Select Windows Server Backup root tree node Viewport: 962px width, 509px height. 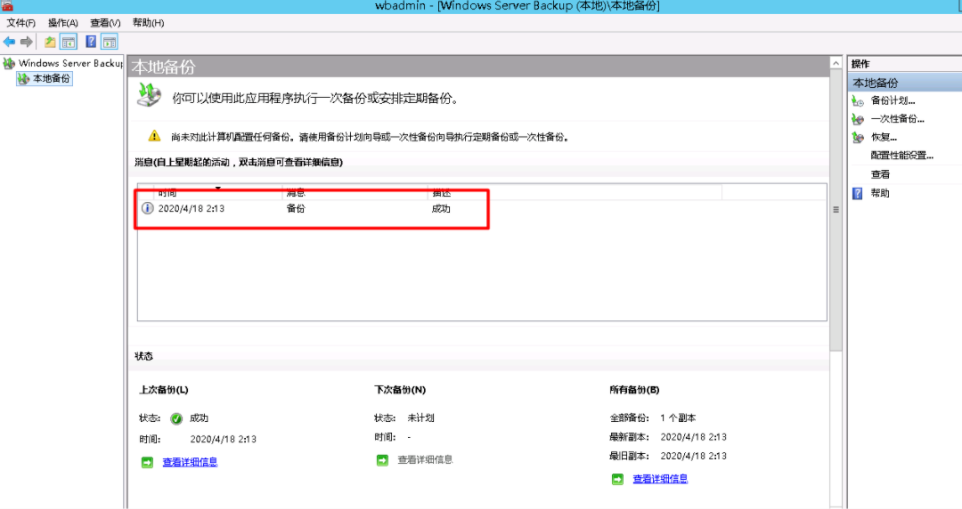[69, 63]
